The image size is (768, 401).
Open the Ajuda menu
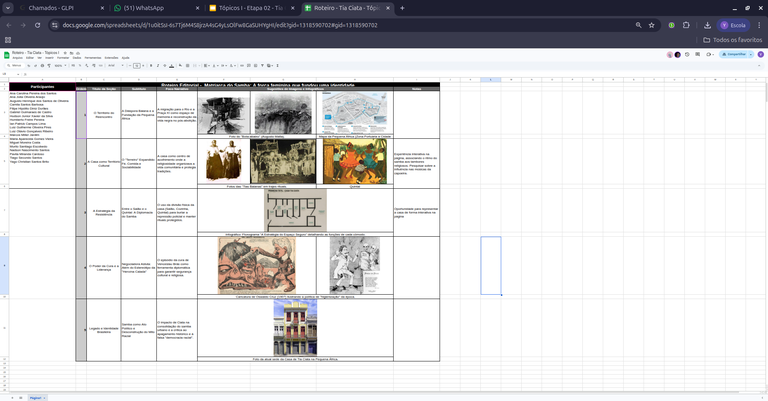pos(125,58)
